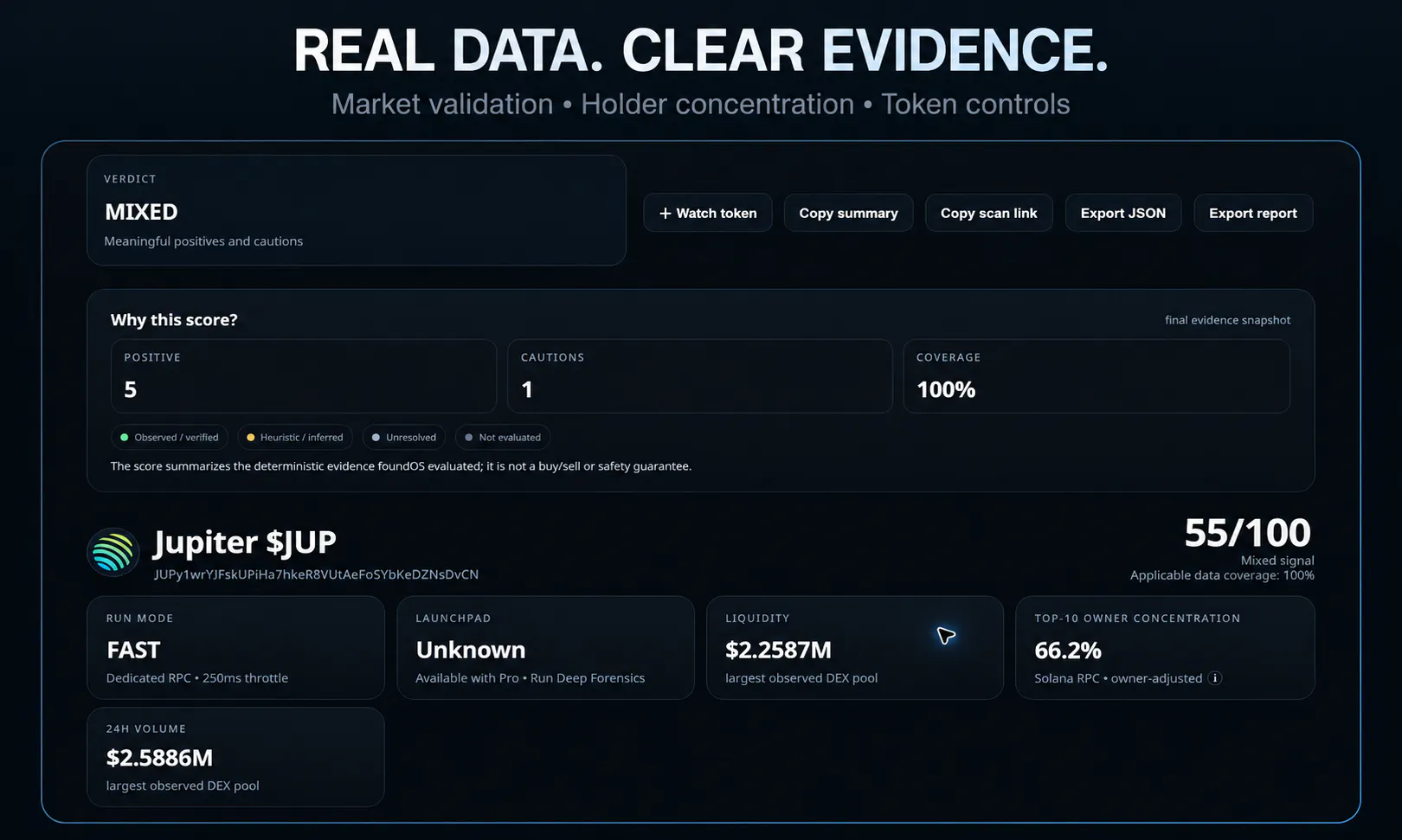Screen dimensions: 1402x840
Task: Click the 66.2% owner concentration value
Action: point(1068,650)
